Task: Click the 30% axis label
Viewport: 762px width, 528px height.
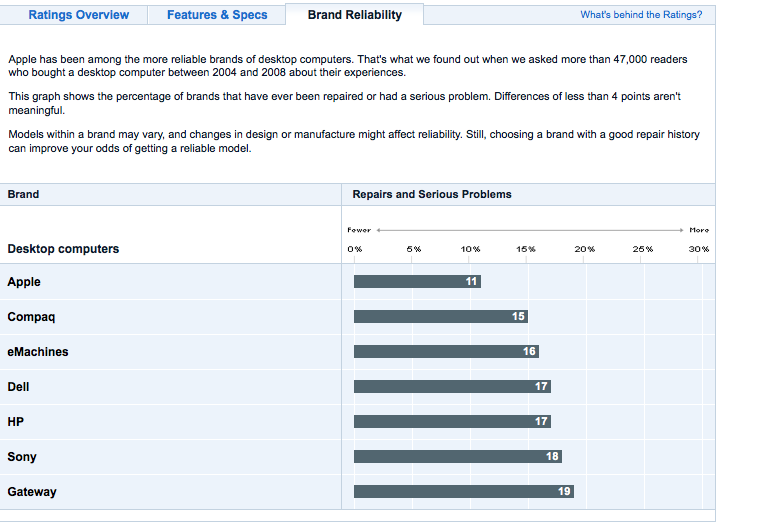Action: click(699, 249)
